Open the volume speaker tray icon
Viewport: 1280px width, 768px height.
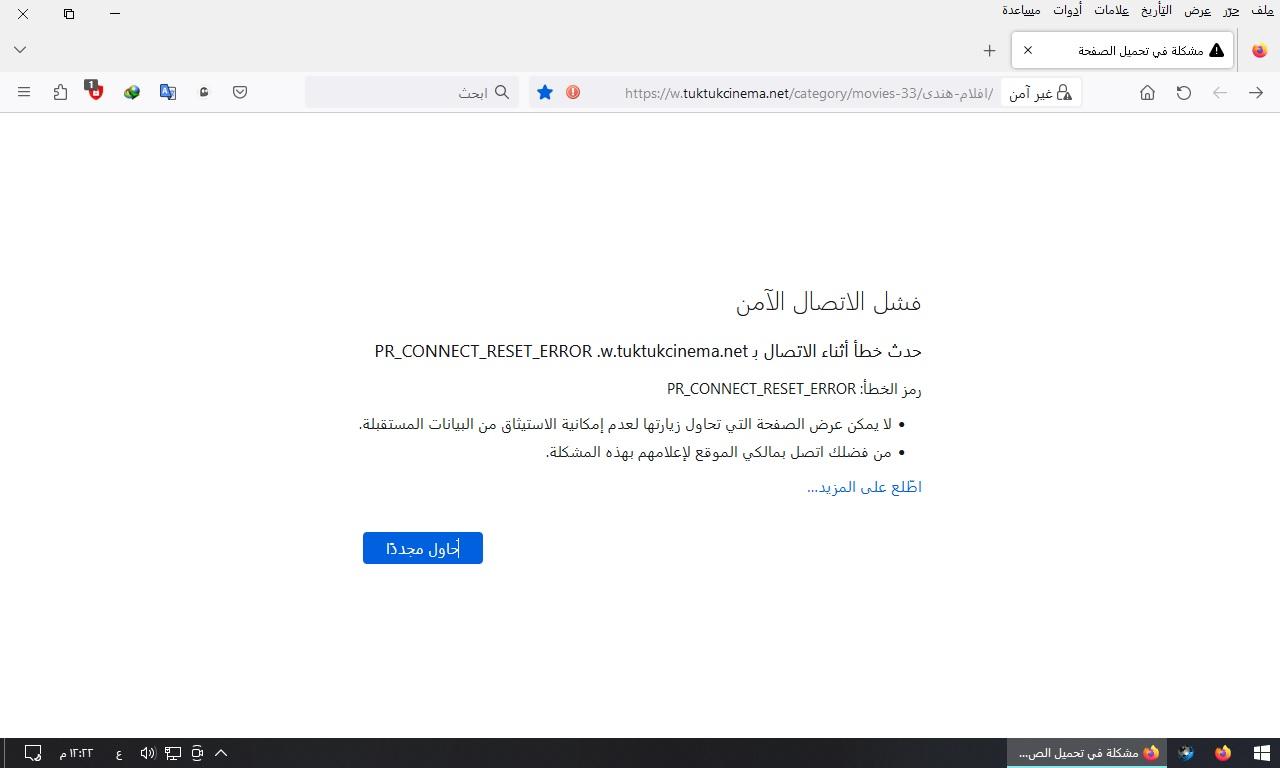pyautogui.click(x=148, y=753)
